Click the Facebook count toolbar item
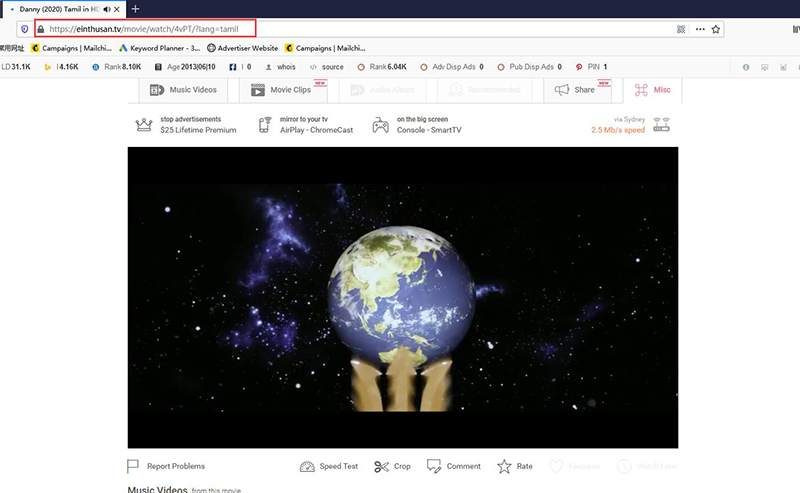This screenshot has width=800, height=493. [x=240, y=67]
